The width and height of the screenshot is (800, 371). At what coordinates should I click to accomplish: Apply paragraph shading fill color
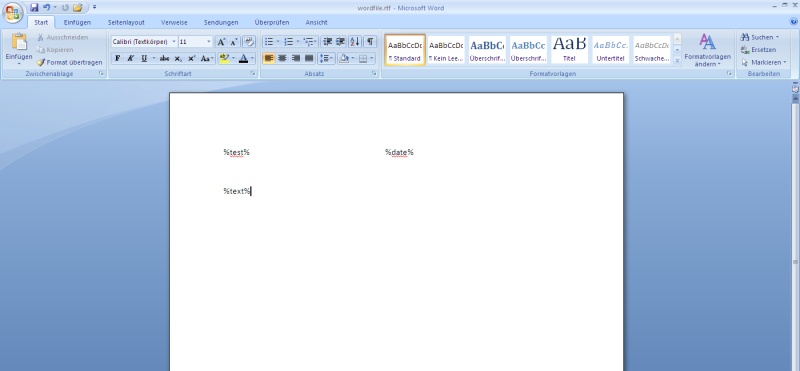pyautogui.click(x=343, y=58)
